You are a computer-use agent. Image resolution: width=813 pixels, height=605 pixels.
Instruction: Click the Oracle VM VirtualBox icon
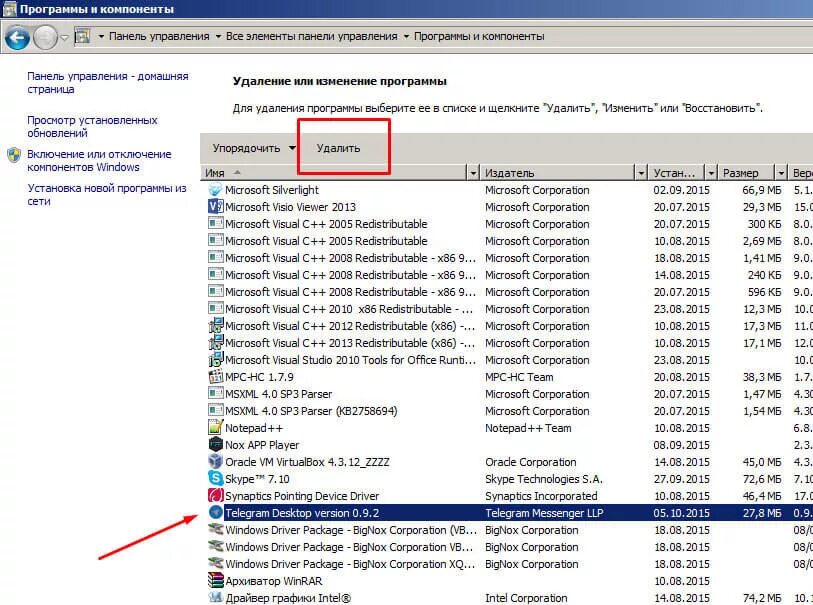[x=215, y=462]
